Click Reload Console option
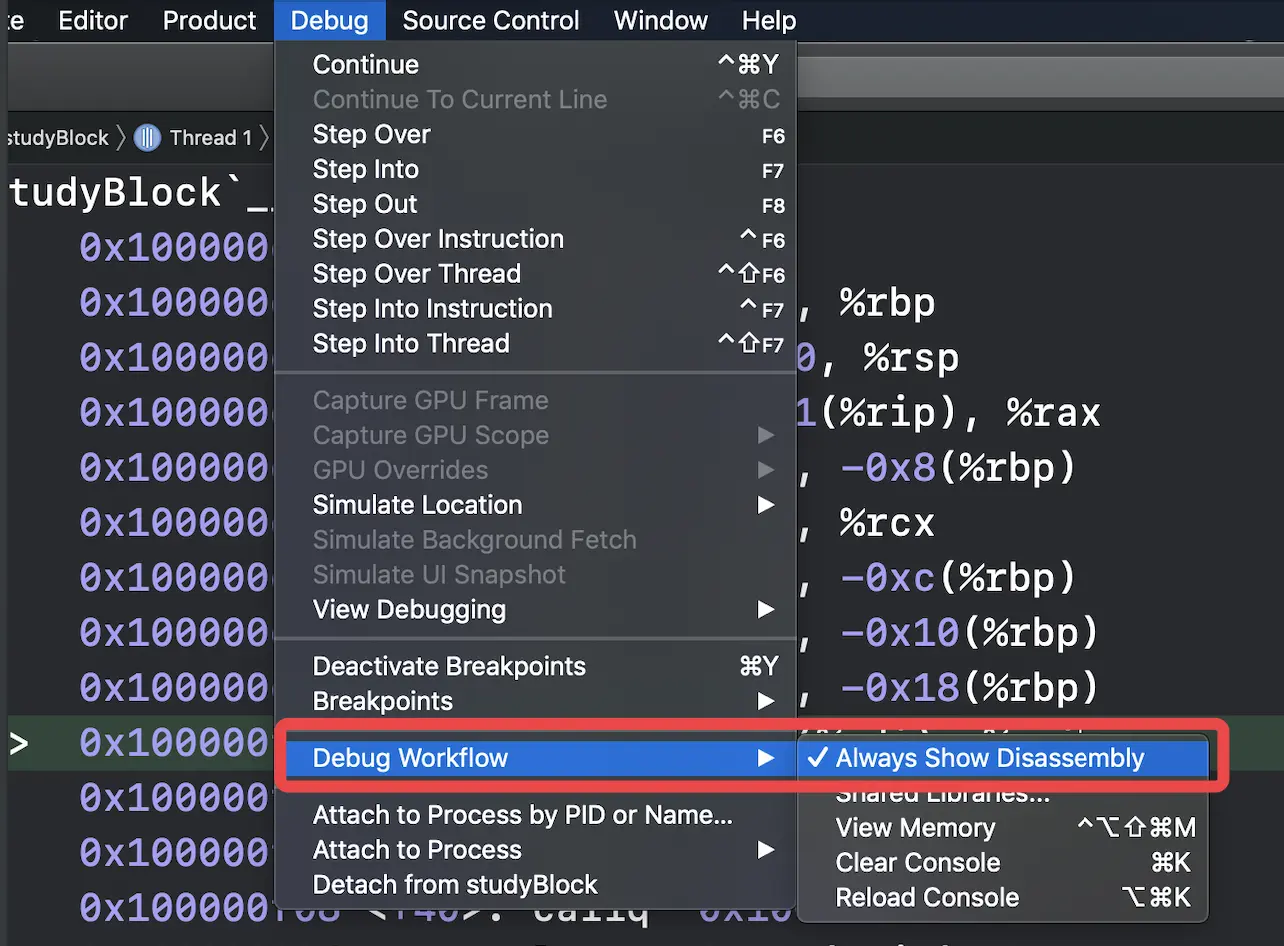The width and height of the screenshot is (1284, 946). [926, 898]
